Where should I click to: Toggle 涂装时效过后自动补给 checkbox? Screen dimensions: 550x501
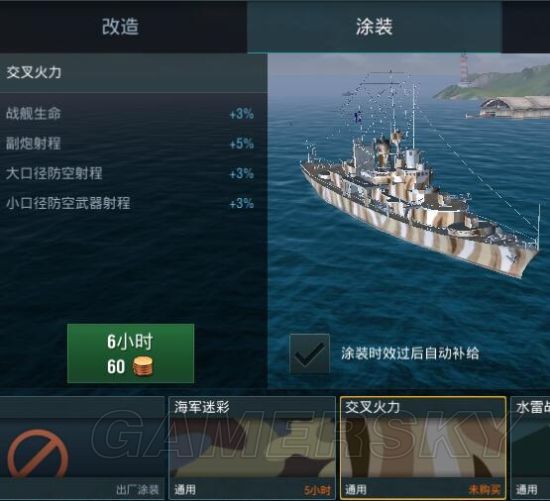309,354
